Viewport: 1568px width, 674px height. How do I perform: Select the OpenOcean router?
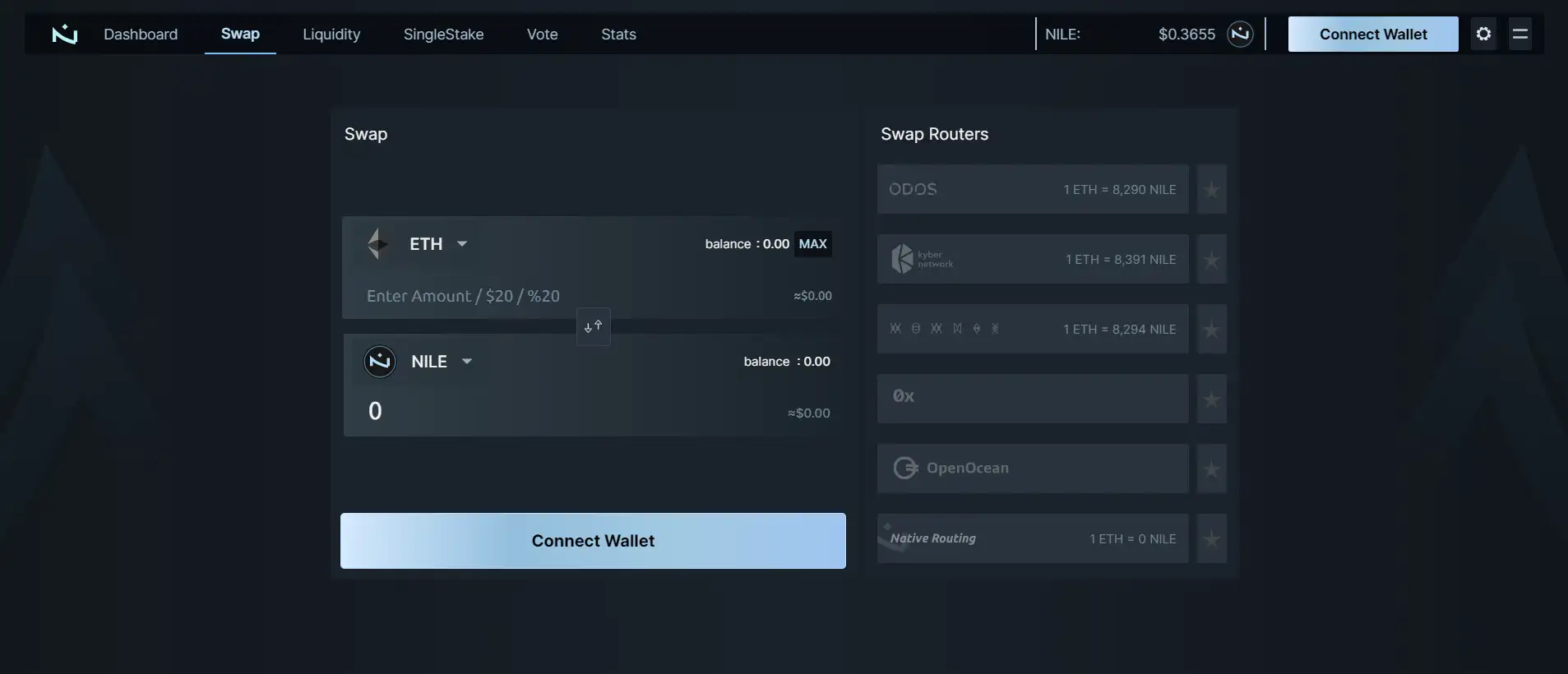(1032, 469)
